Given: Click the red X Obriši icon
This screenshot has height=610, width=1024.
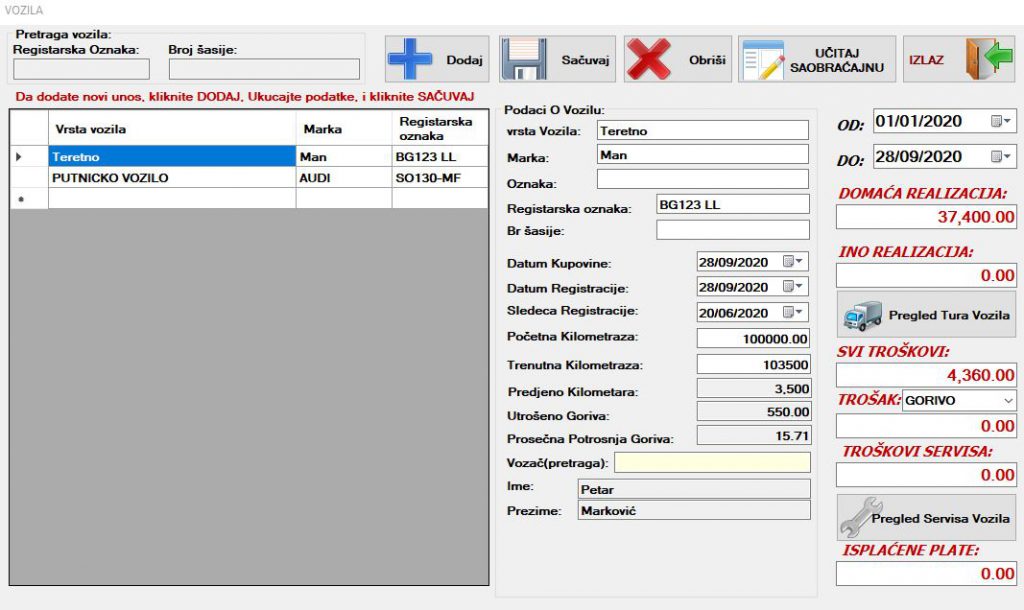Looking at the screenshot, I should click(x=649, y=60).
